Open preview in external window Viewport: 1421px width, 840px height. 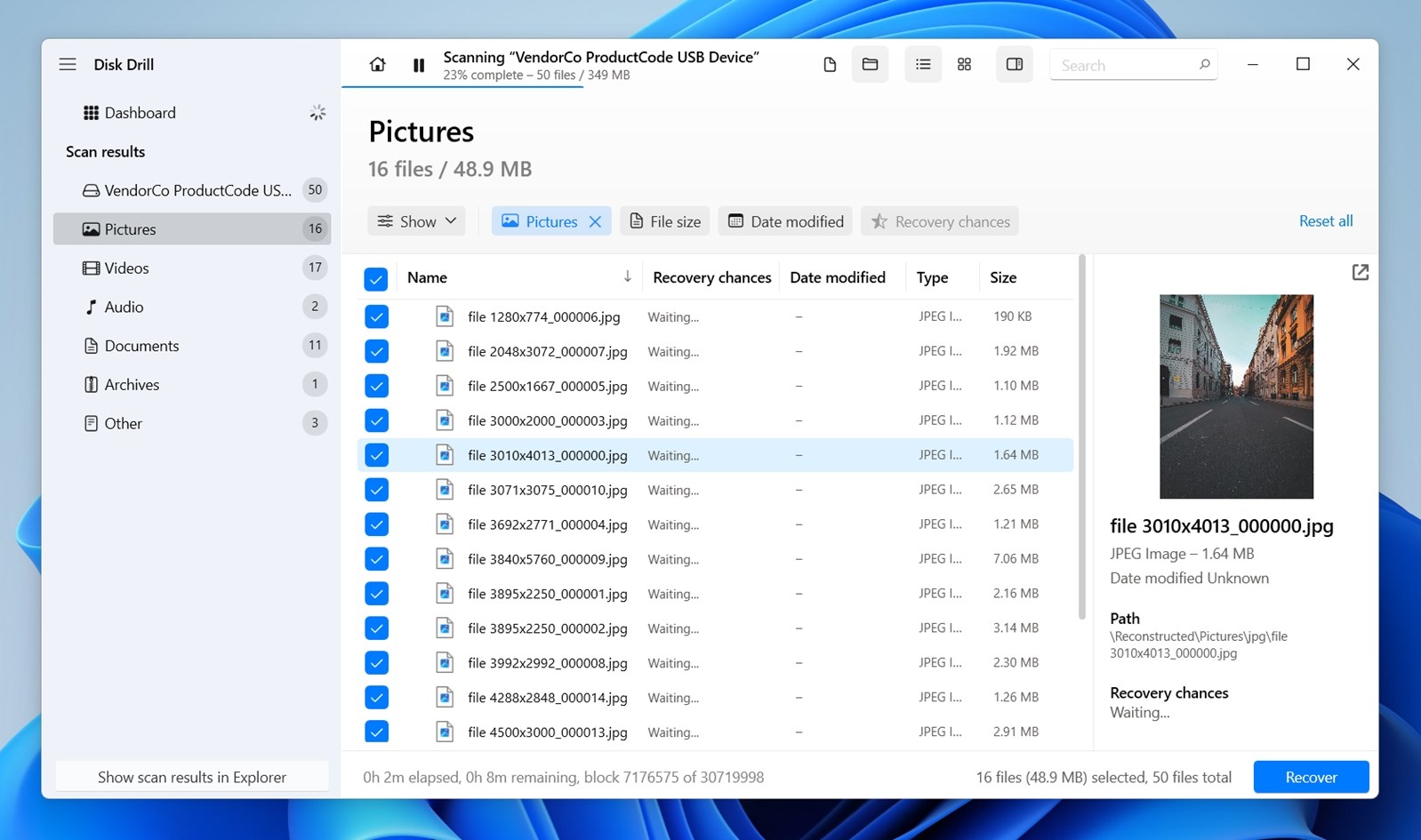coord(1360,273)
